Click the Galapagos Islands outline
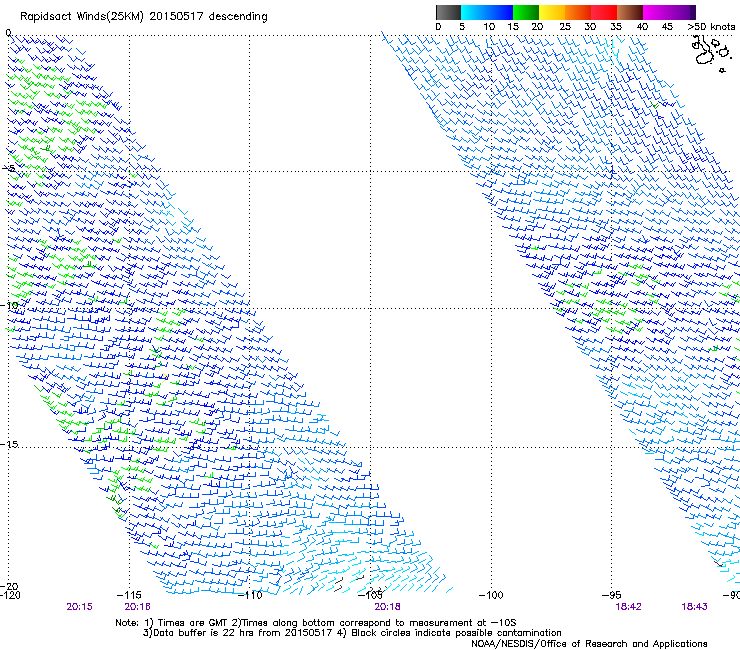Screen dimensions: 740x650 [x=710, y=53]
